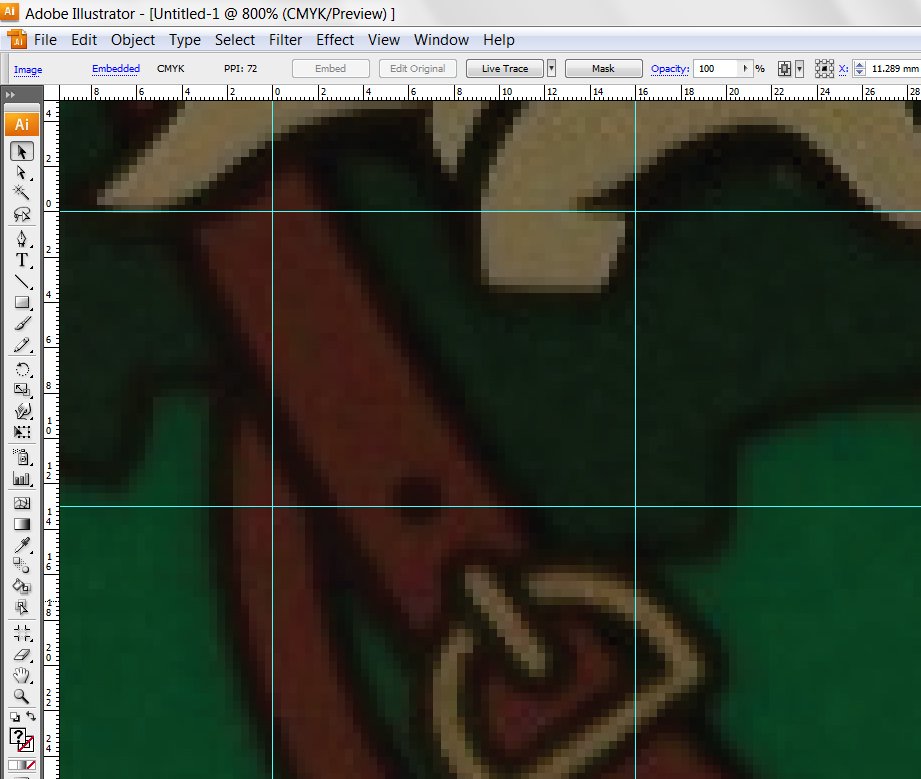The width and height of the screenshot is (921, 779).
Task: Select the Type tool
Action: [21, 260]
